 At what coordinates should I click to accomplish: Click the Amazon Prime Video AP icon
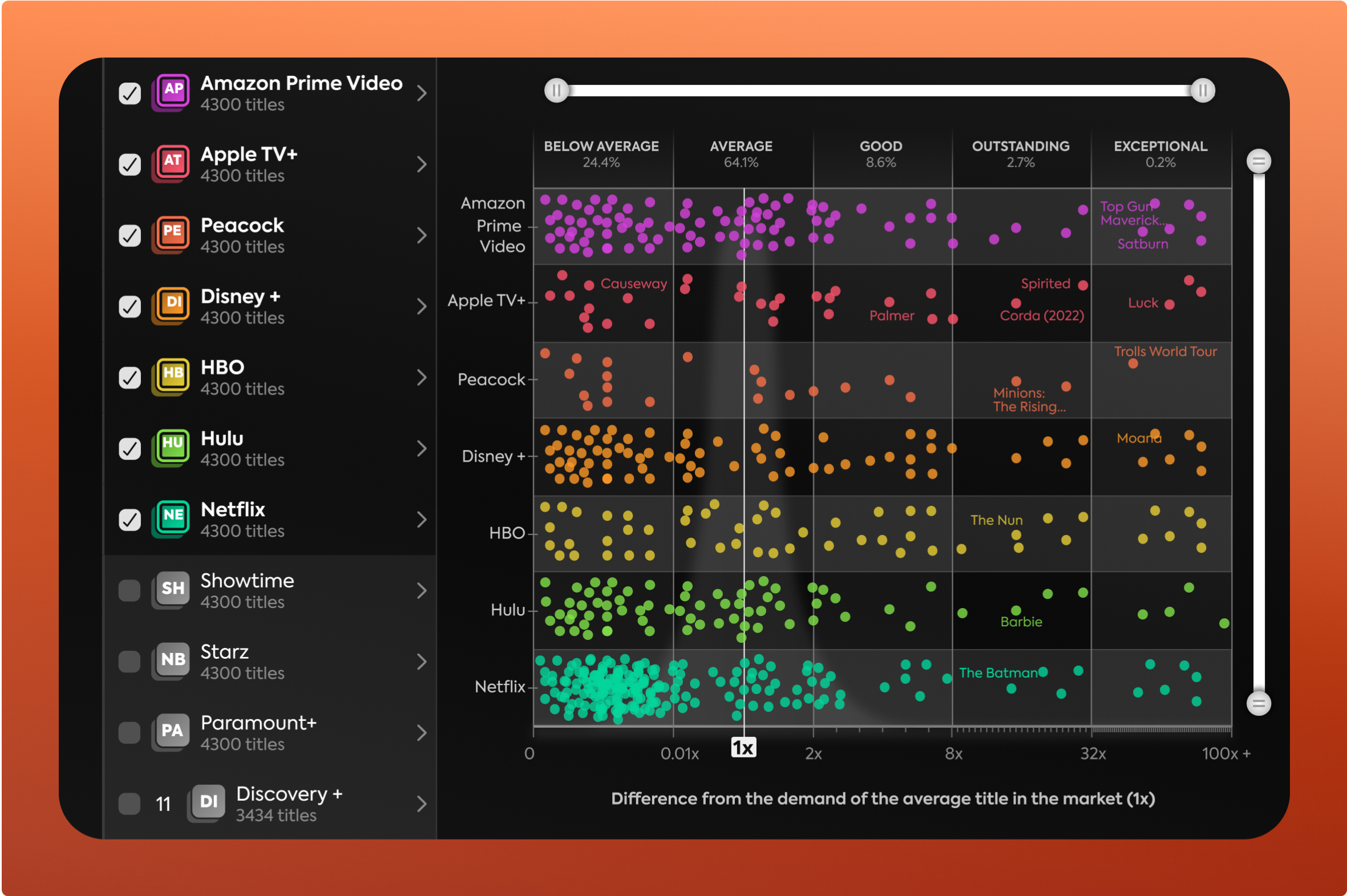172,91
